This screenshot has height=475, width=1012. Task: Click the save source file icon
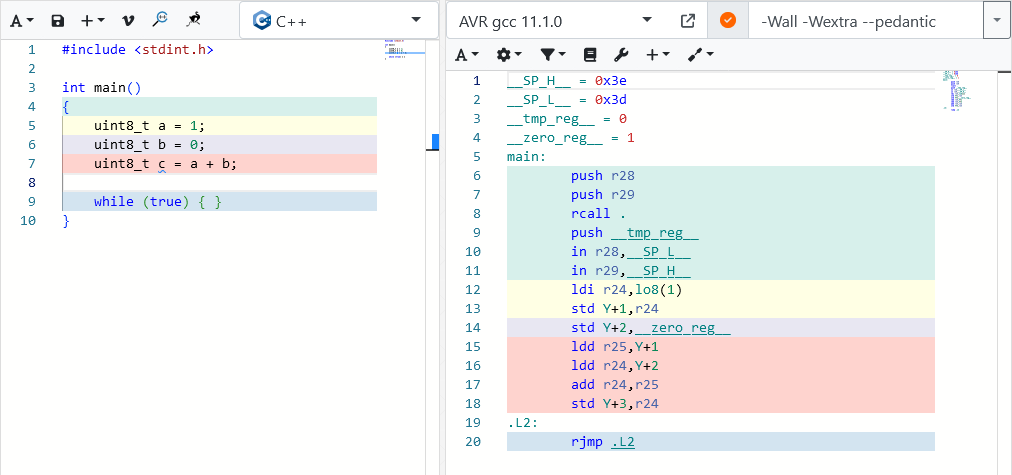point(58,20)
